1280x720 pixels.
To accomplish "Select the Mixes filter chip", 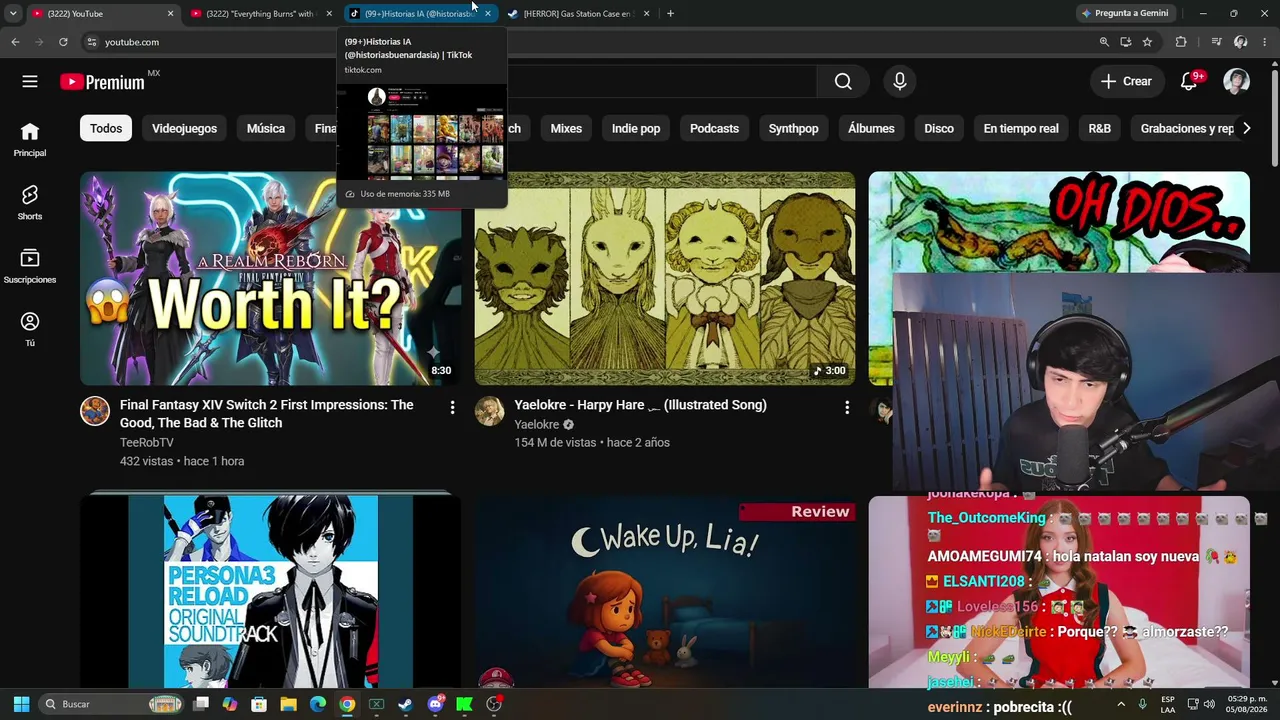I will click(x=566, y=128).
